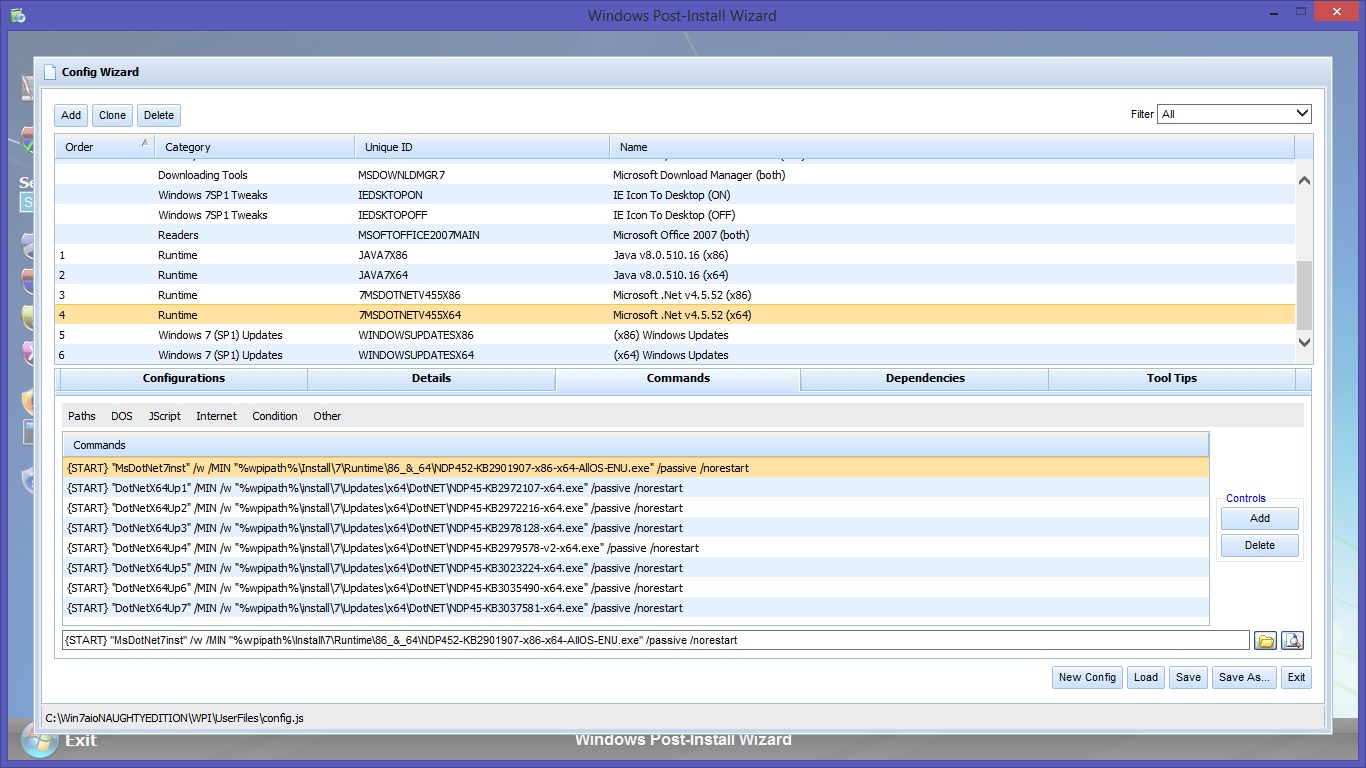
Task: Select the Microsoft Office 2007 (both) row
Action: coord(675,235)
